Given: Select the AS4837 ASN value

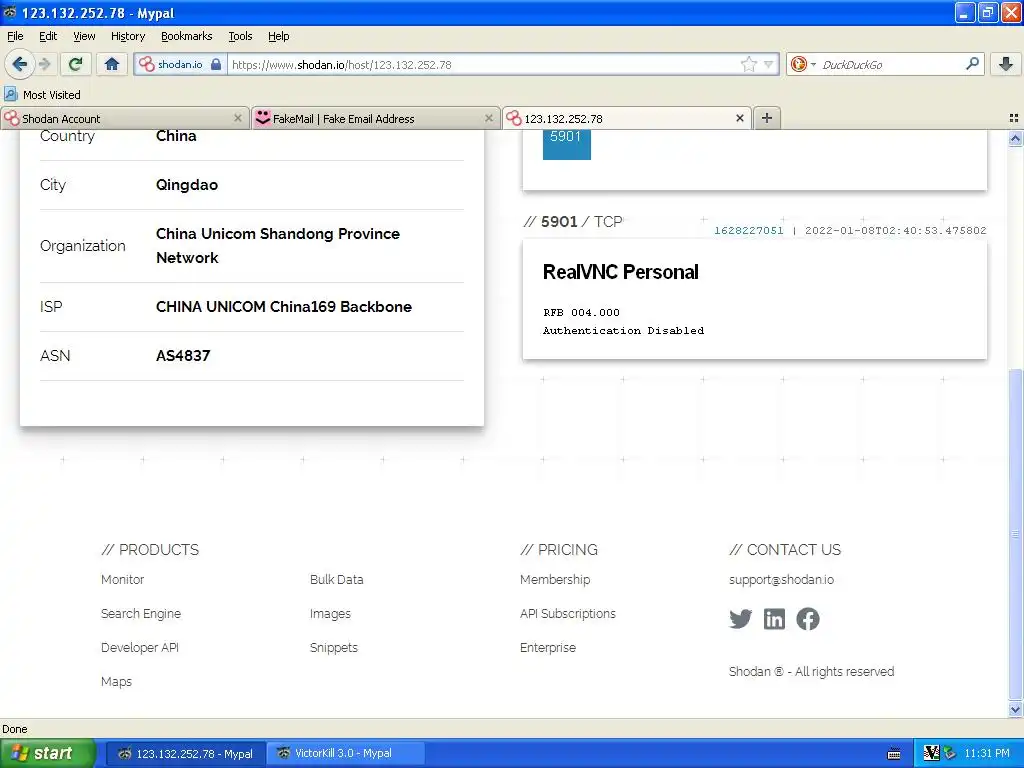Looking at the screenshot, I should coord(183,356).
